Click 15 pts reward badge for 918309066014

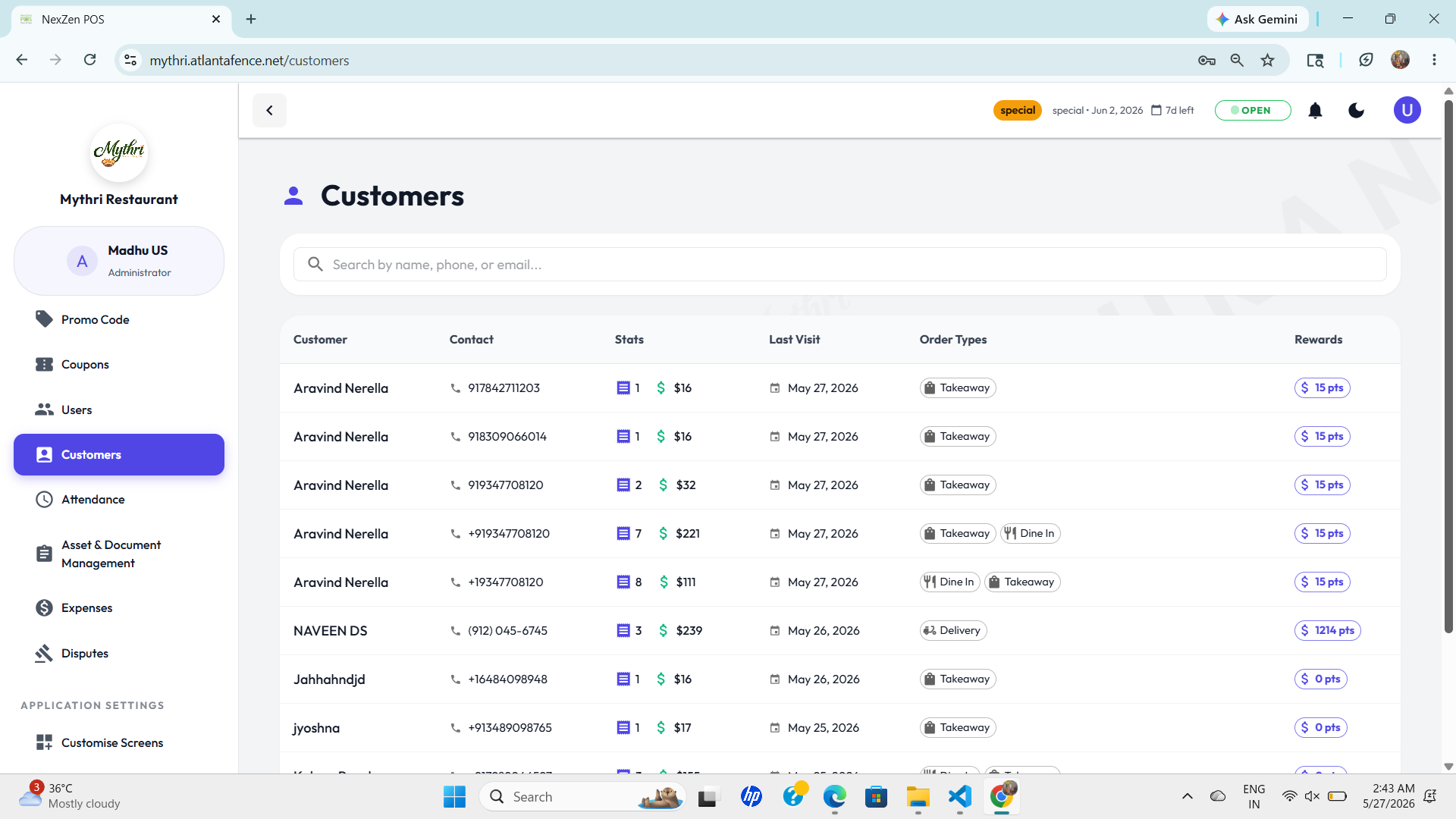(x=1322, y=437)
